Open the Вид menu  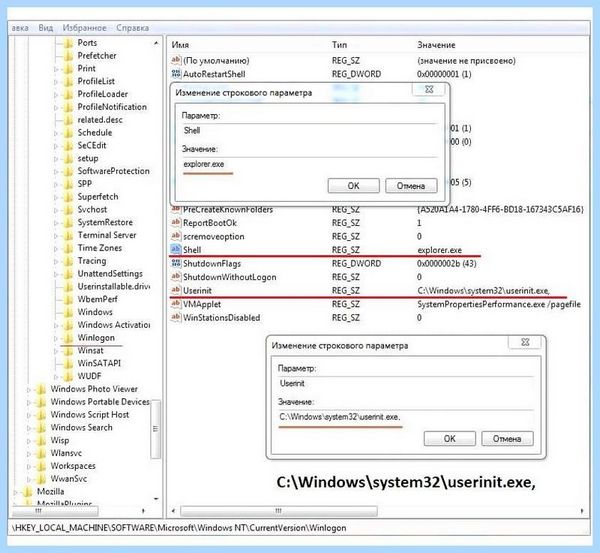click(x=46, y=28)
